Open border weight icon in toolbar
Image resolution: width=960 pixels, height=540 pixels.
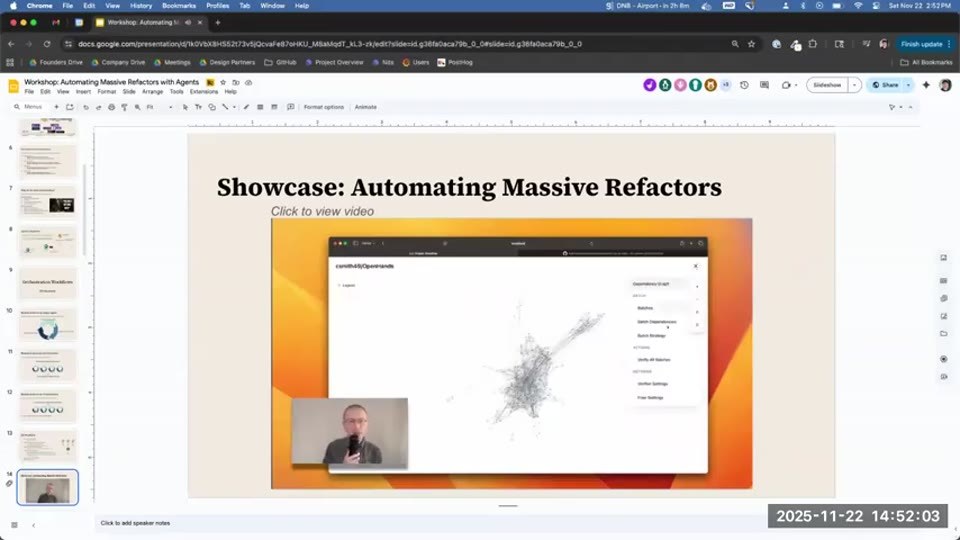tap(260, 107)
